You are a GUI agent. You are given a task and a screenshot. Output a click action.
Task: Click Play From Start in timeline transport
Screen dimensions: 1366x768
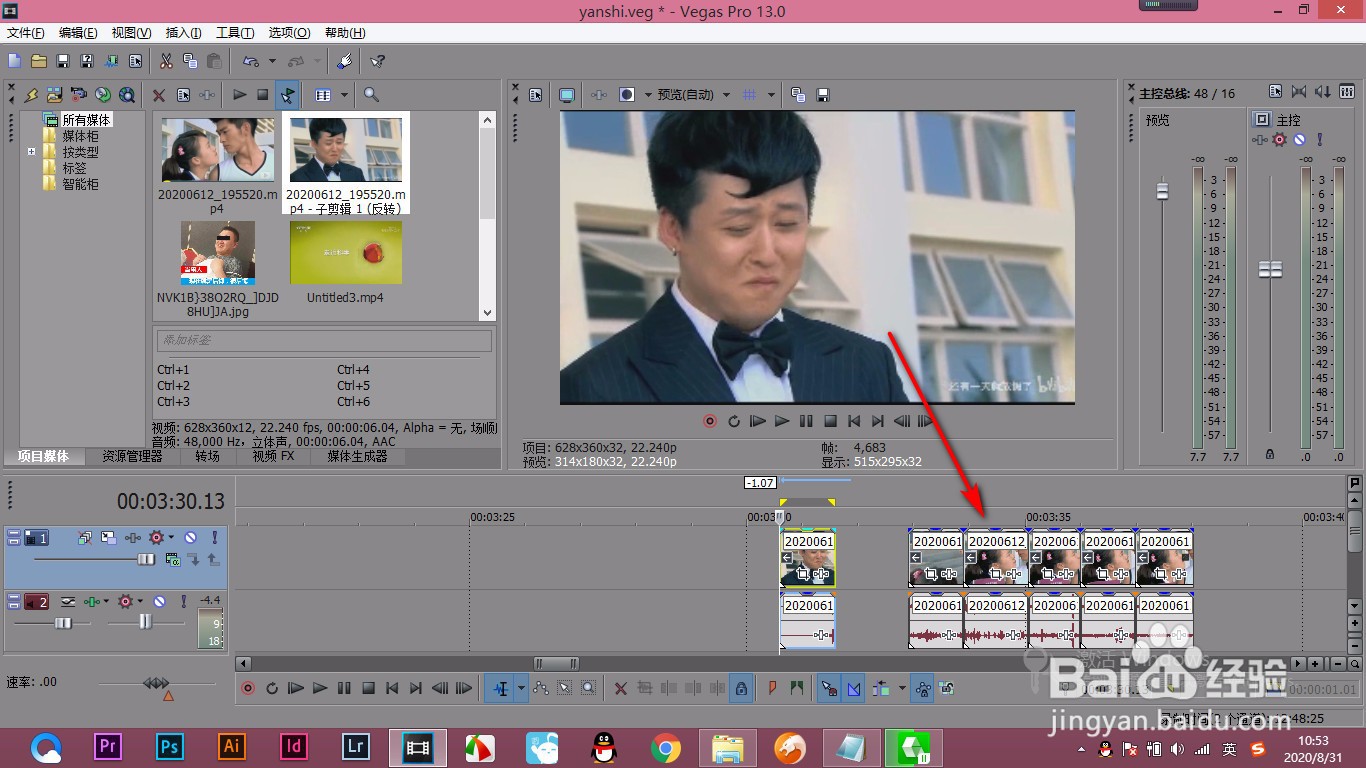pos(296,688)
